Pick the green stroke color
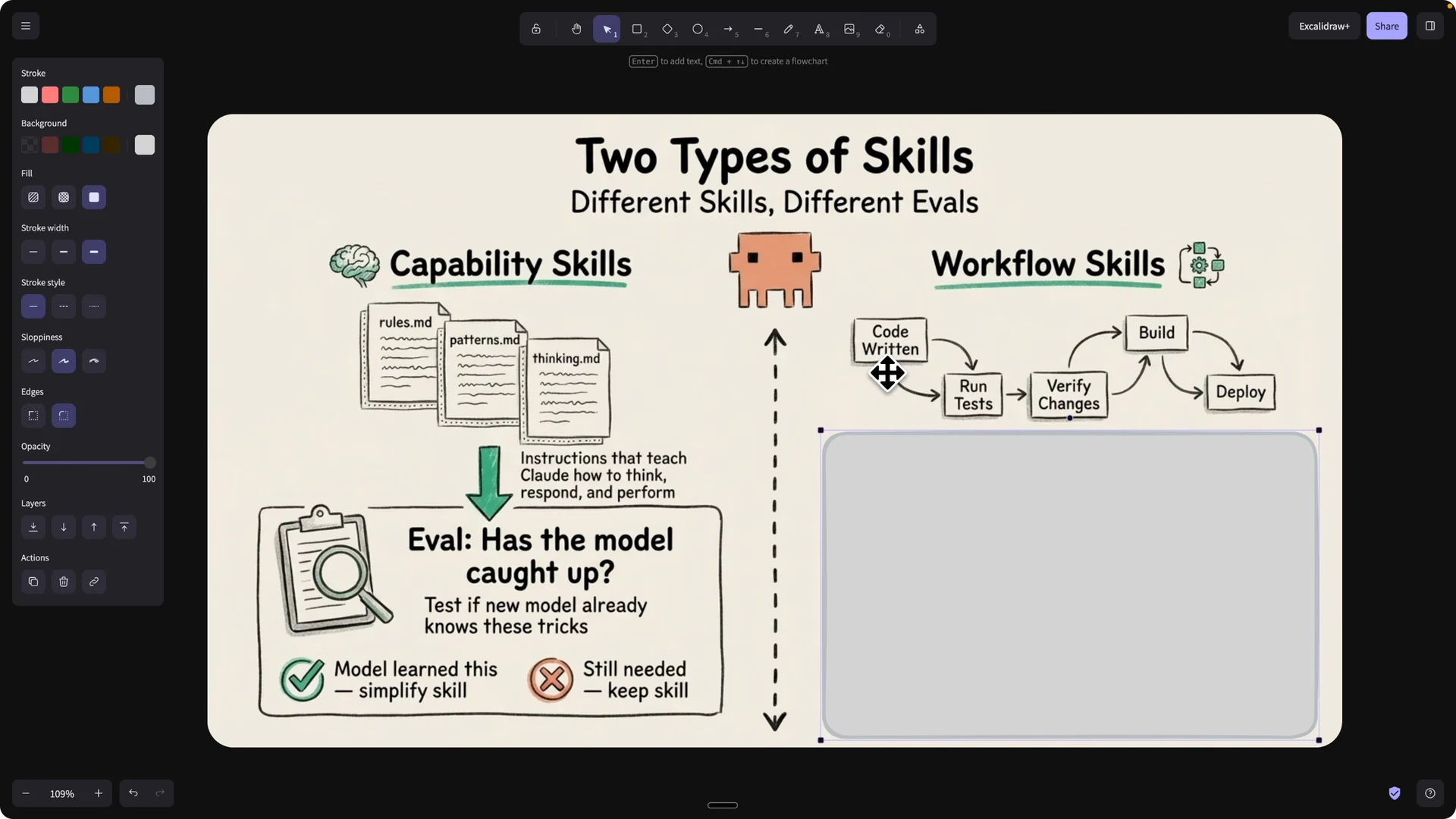This screenshot has width=1456, height=819. (x=71, y=95)
